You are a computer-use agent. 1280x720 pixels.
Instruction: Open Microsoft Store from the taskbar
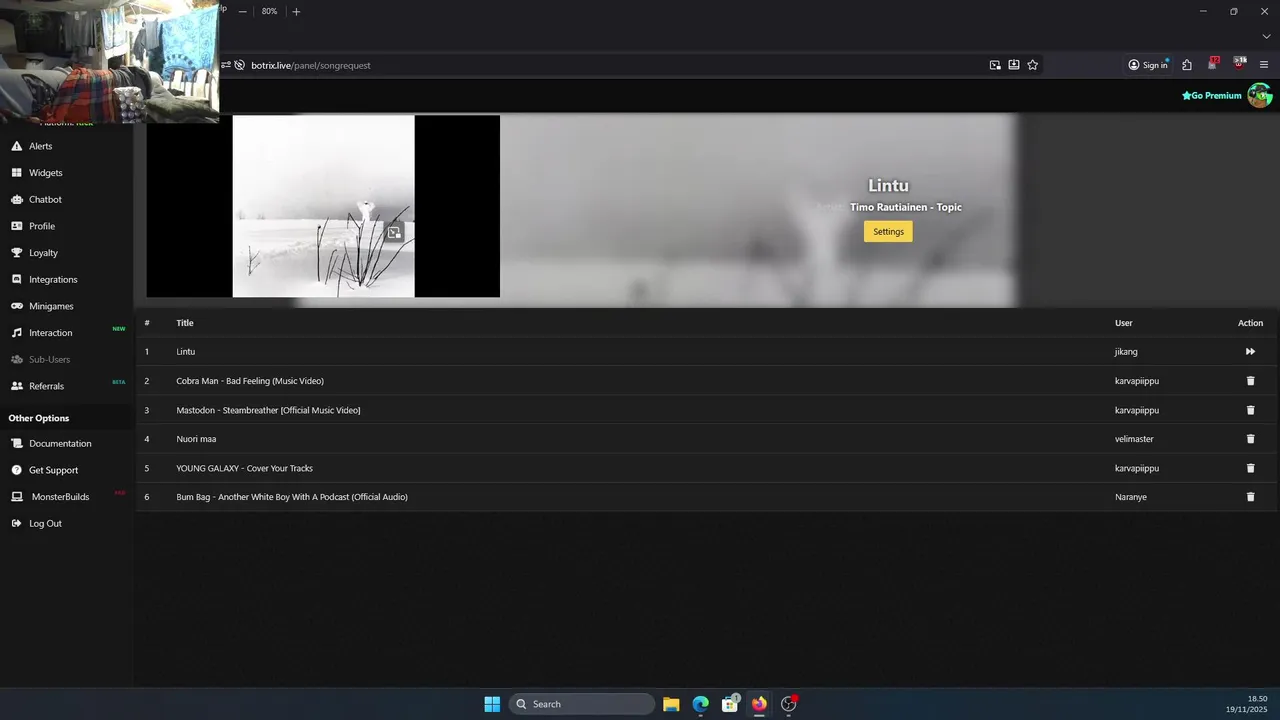click(x=730, y=704)
